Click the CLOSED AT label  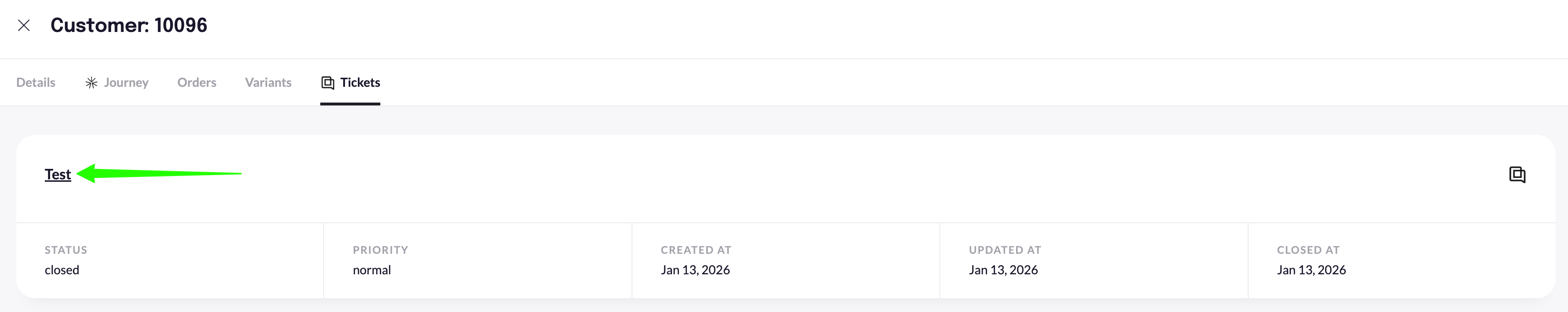[x=1308, y=250]
